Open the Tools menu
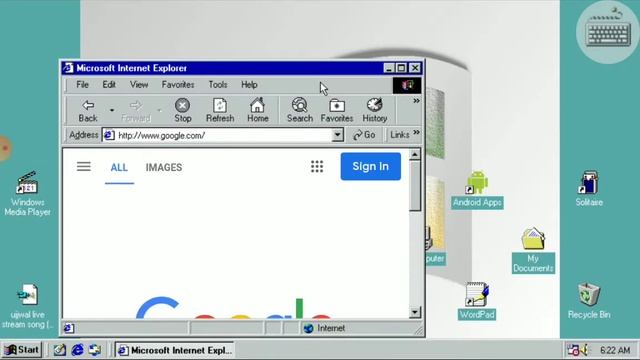640x360 pixels. pos(218,85)
